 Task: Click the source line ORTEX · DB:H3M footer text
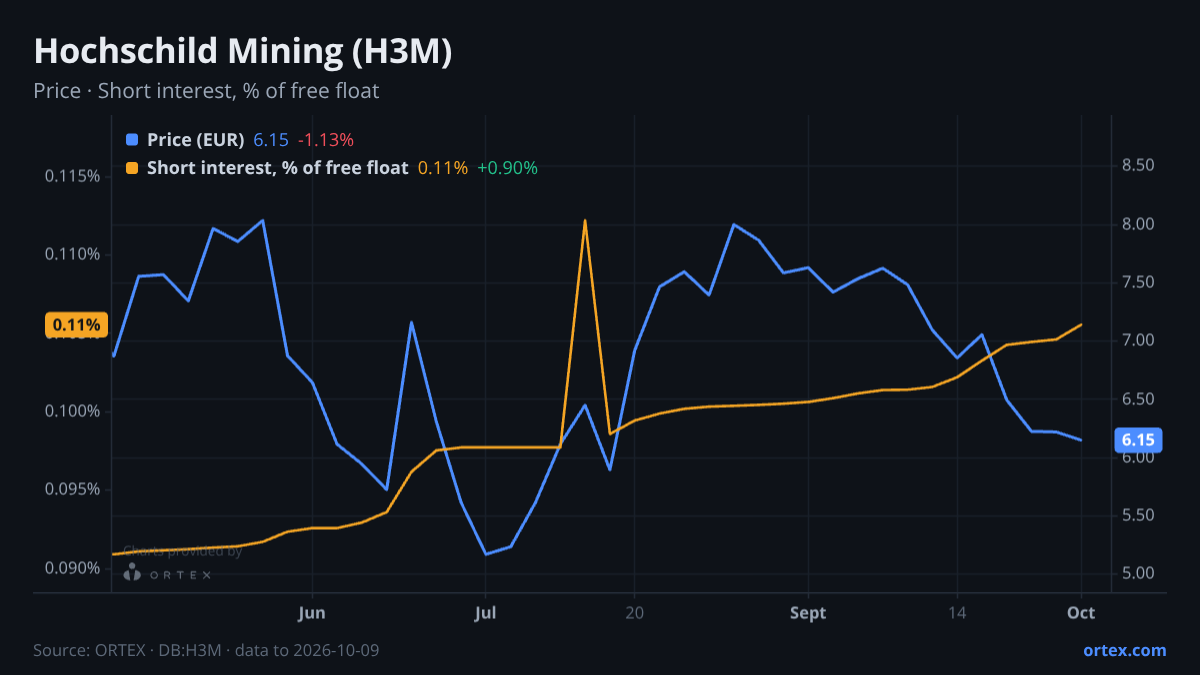point(206,650)
